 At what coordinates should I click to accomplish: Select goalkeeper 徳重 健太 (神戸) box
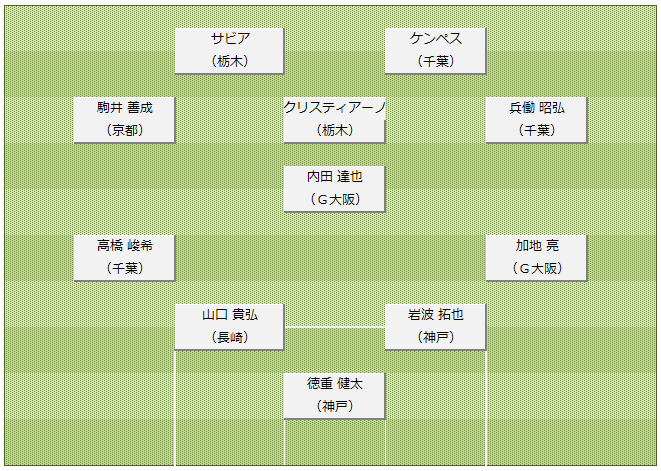tap(335, 396)
